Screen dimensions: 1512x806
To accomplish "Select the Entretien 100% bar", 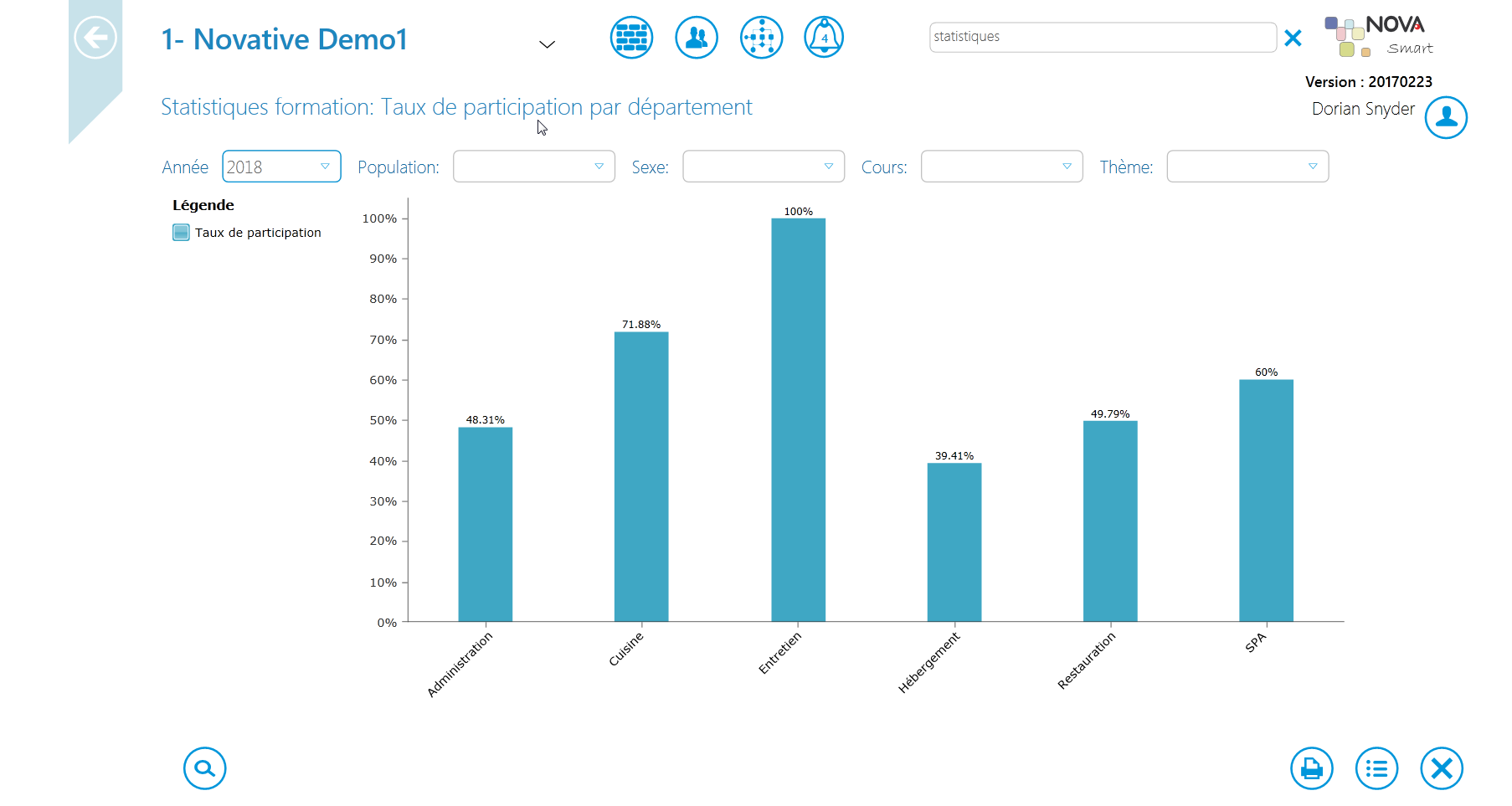I will 798,420.
